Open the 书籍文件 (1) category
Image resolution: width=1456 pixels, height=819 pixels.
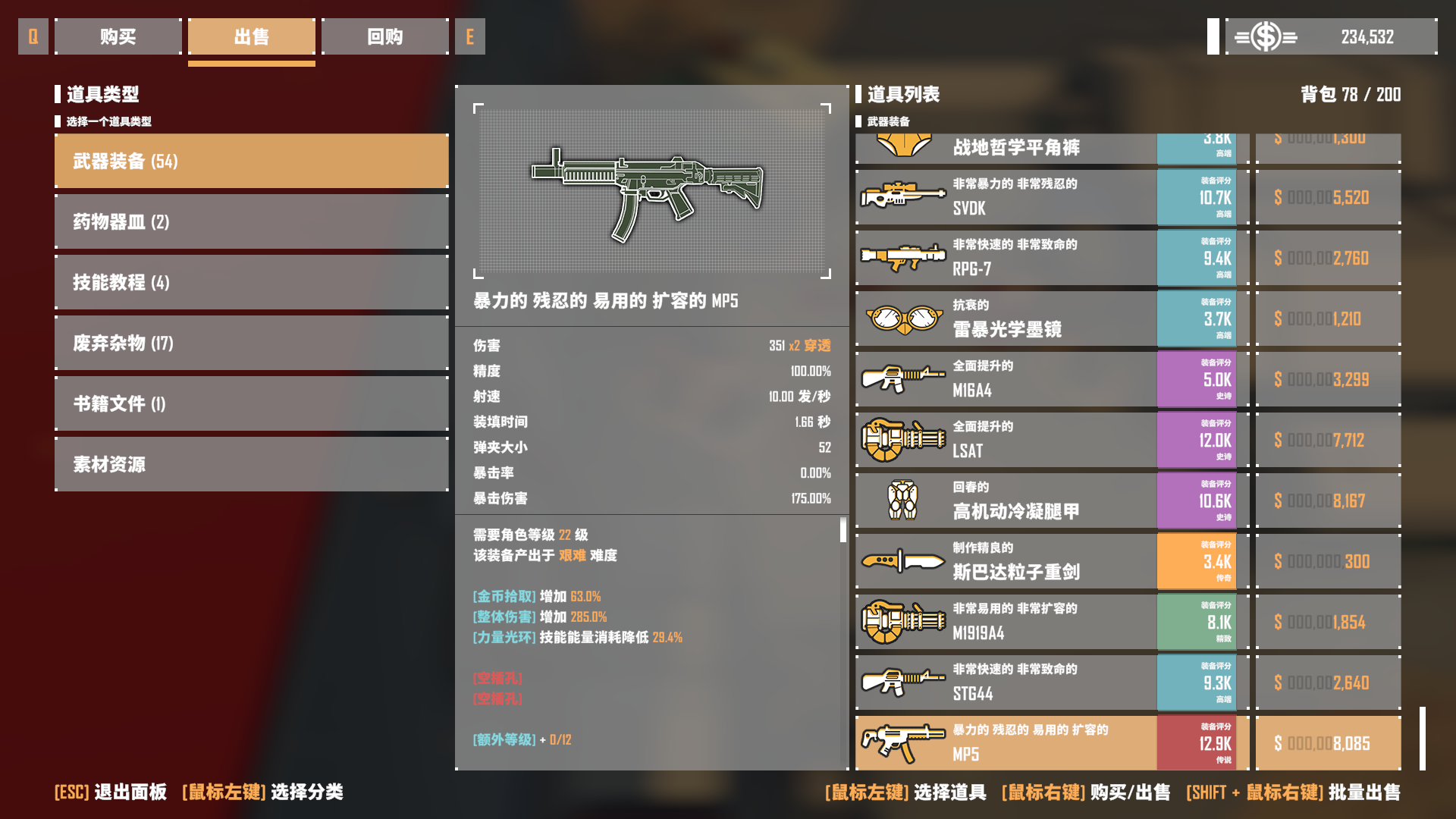point(252,403)
